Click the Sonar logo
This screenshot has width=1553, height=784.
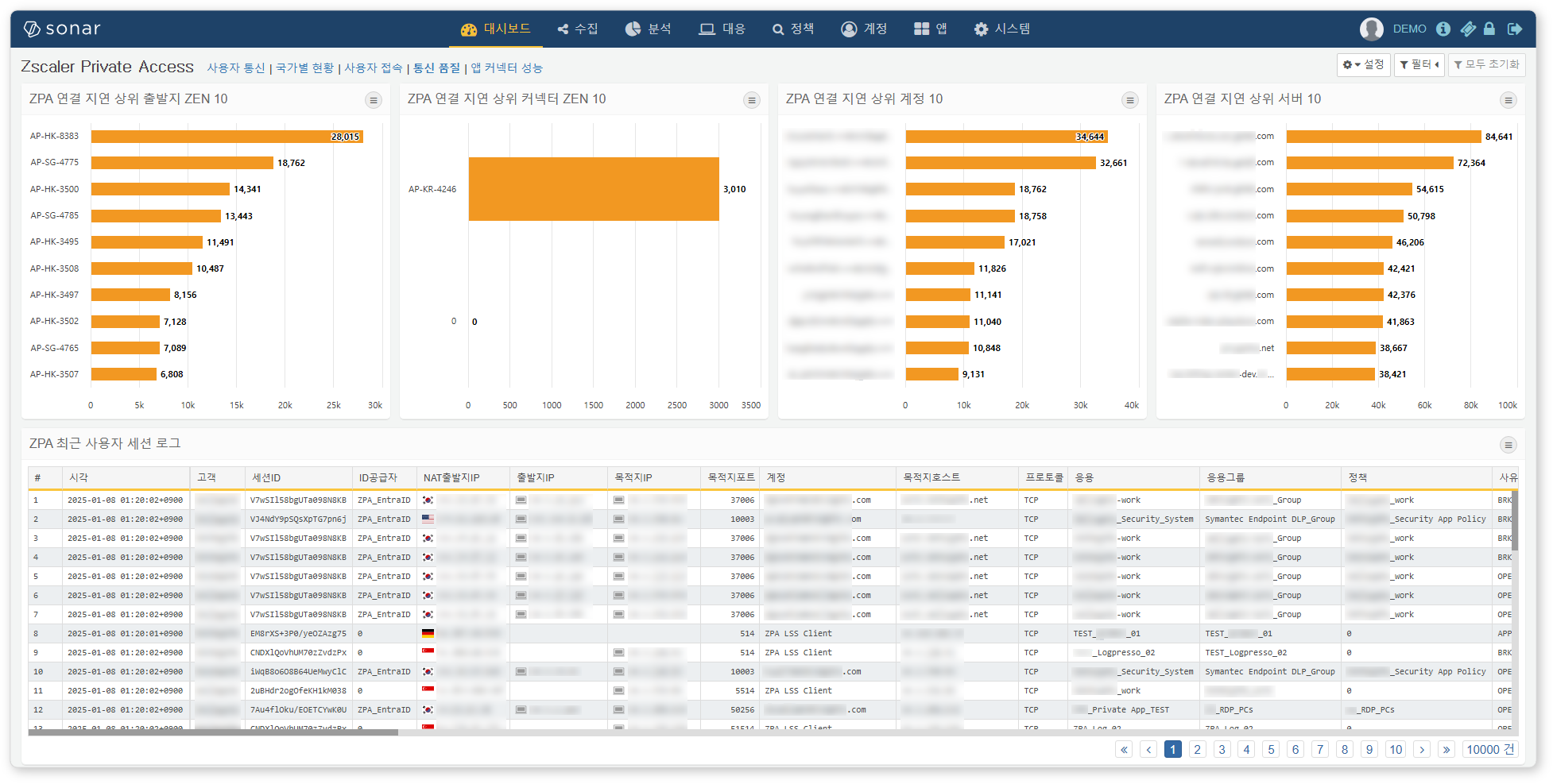62,29
